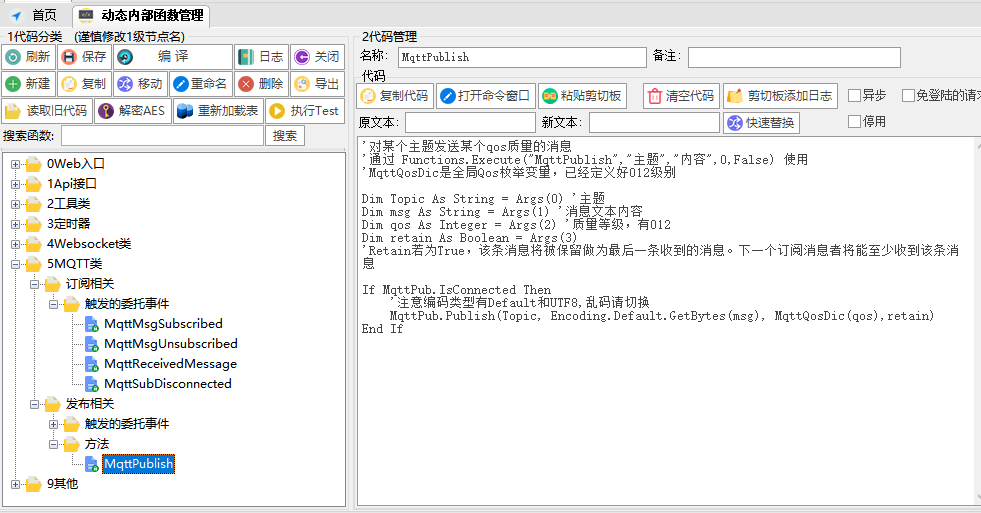Collapse the 发布相关 tree node
Screen dimensions: 981x513
(34, 405)
